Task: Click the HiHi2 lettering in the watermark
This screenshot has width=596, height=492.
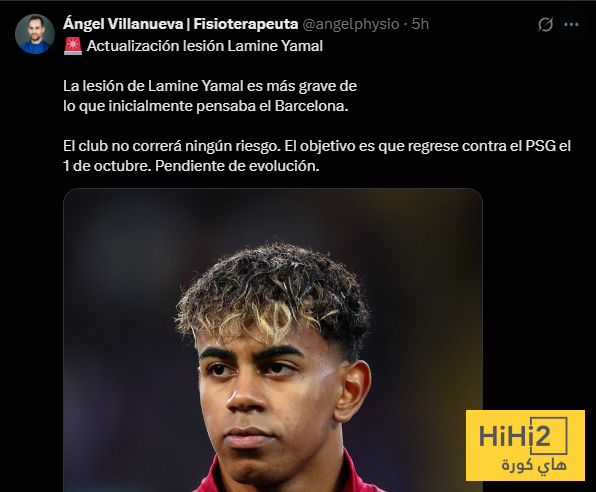Action: [515, 436]
